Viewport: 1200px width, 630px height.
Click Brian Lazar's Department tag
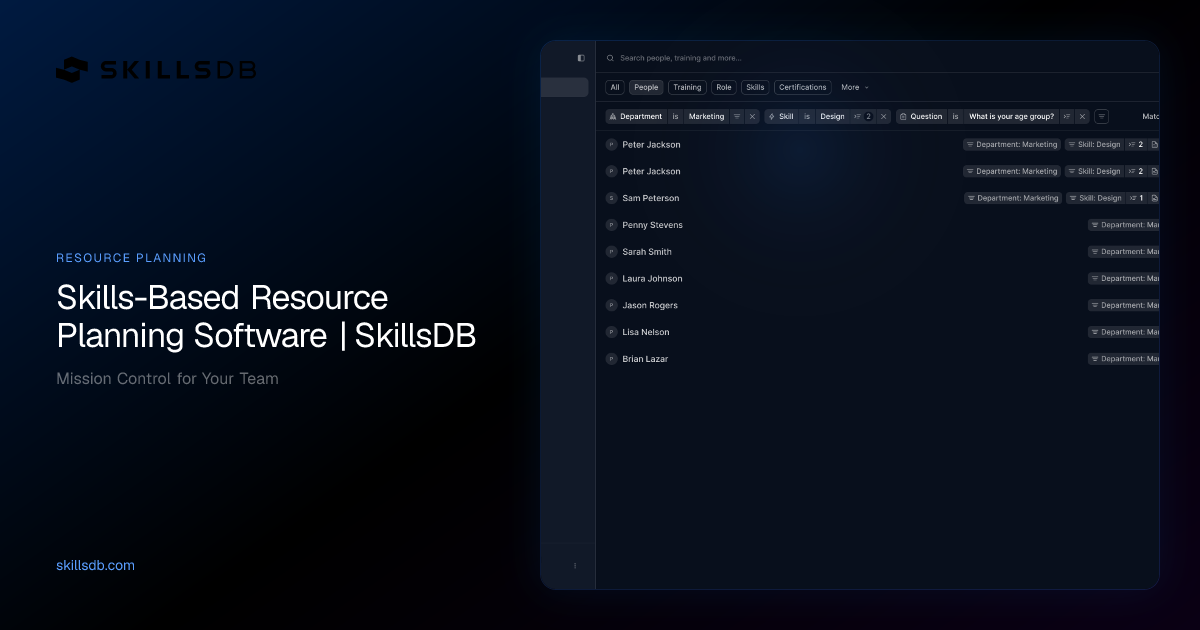tap(1124, 358)
